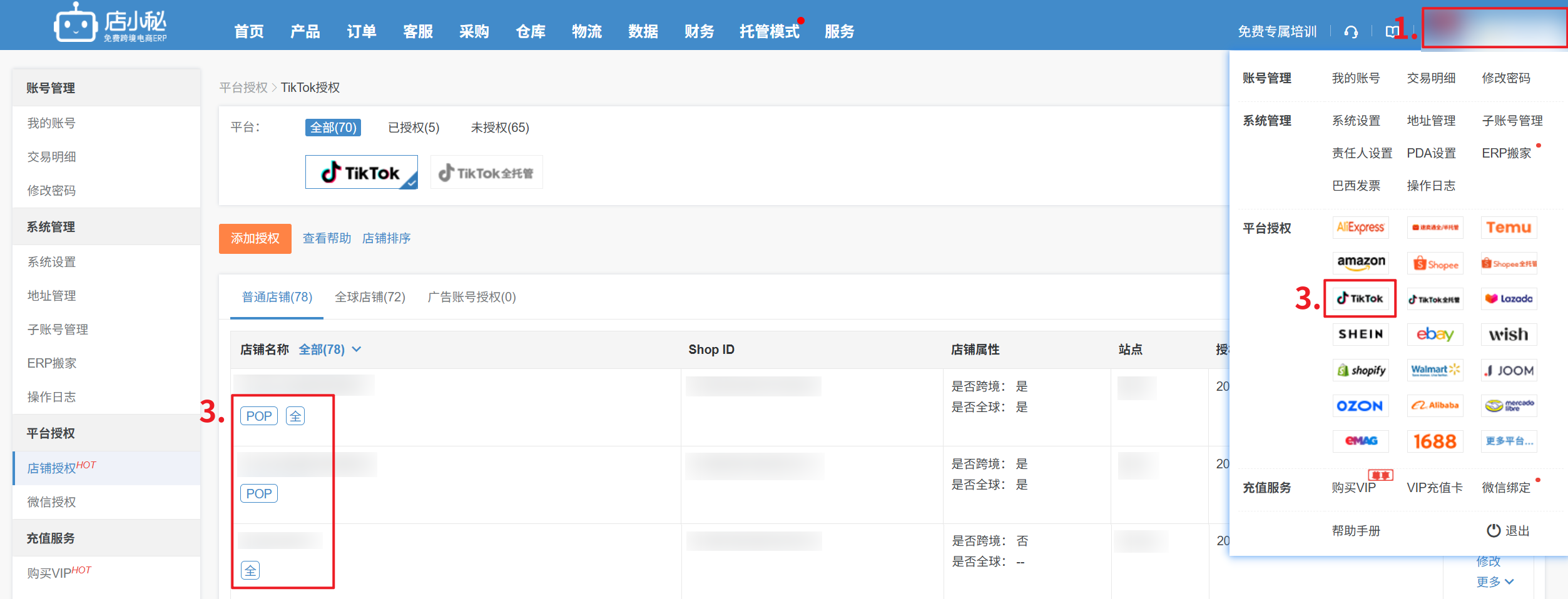Open the eBay platform authorization
The width and height of the screenshot is (1568, 599).
[1435, 335]
